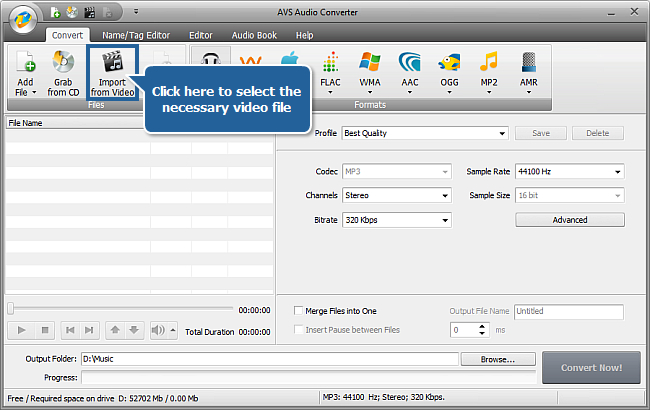Click the pause duration ms value field

pos(464,330)
